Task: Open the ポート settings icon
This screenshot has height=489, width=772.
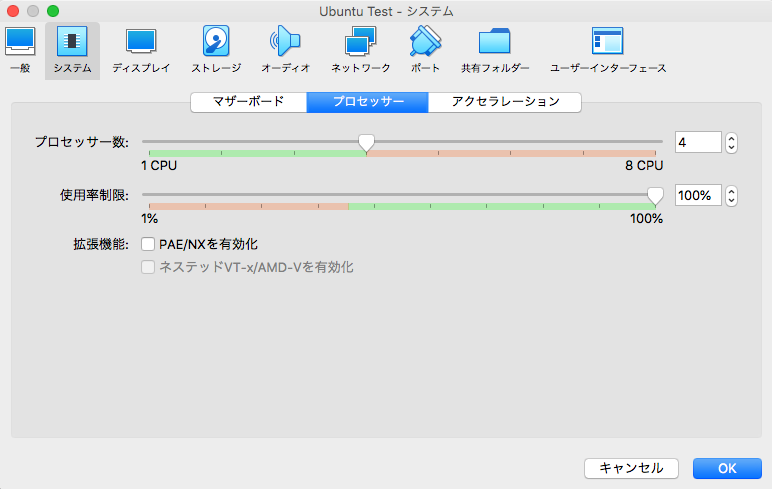Action: (425, 50)
